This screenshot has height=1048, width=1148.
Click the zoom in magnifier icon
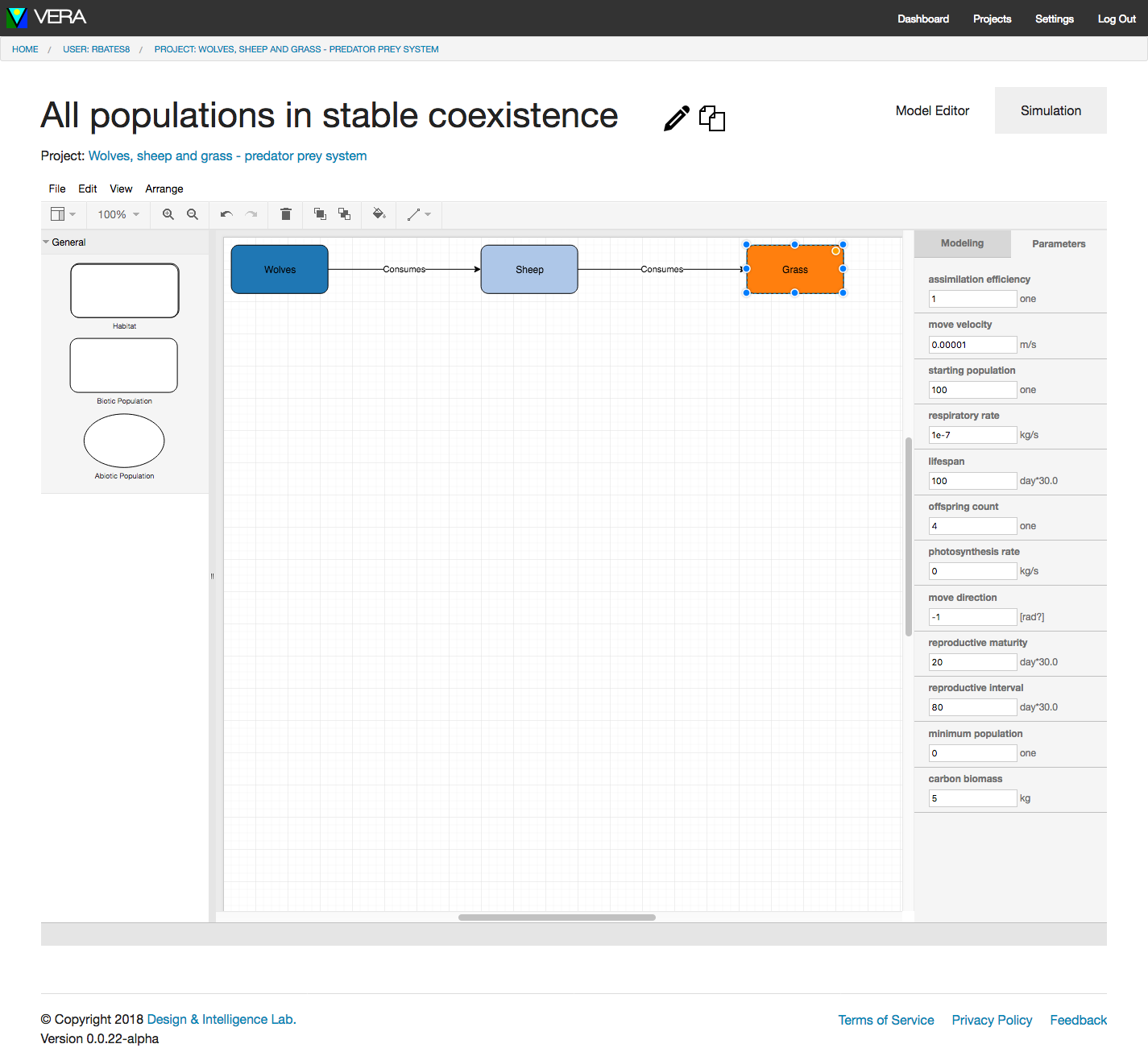click(168, 214)
